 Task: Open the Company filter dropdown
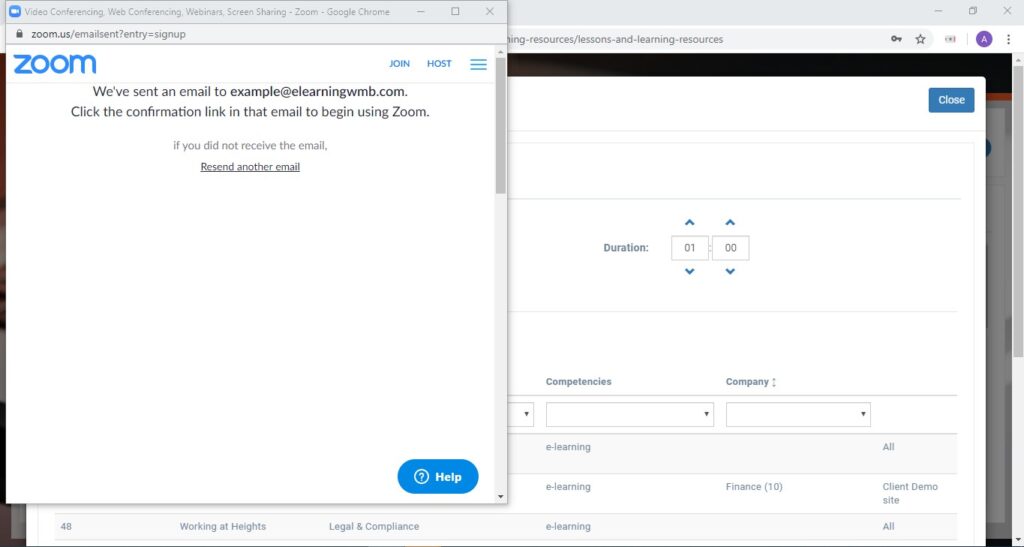pyautogui.click(x=798, y=414)
